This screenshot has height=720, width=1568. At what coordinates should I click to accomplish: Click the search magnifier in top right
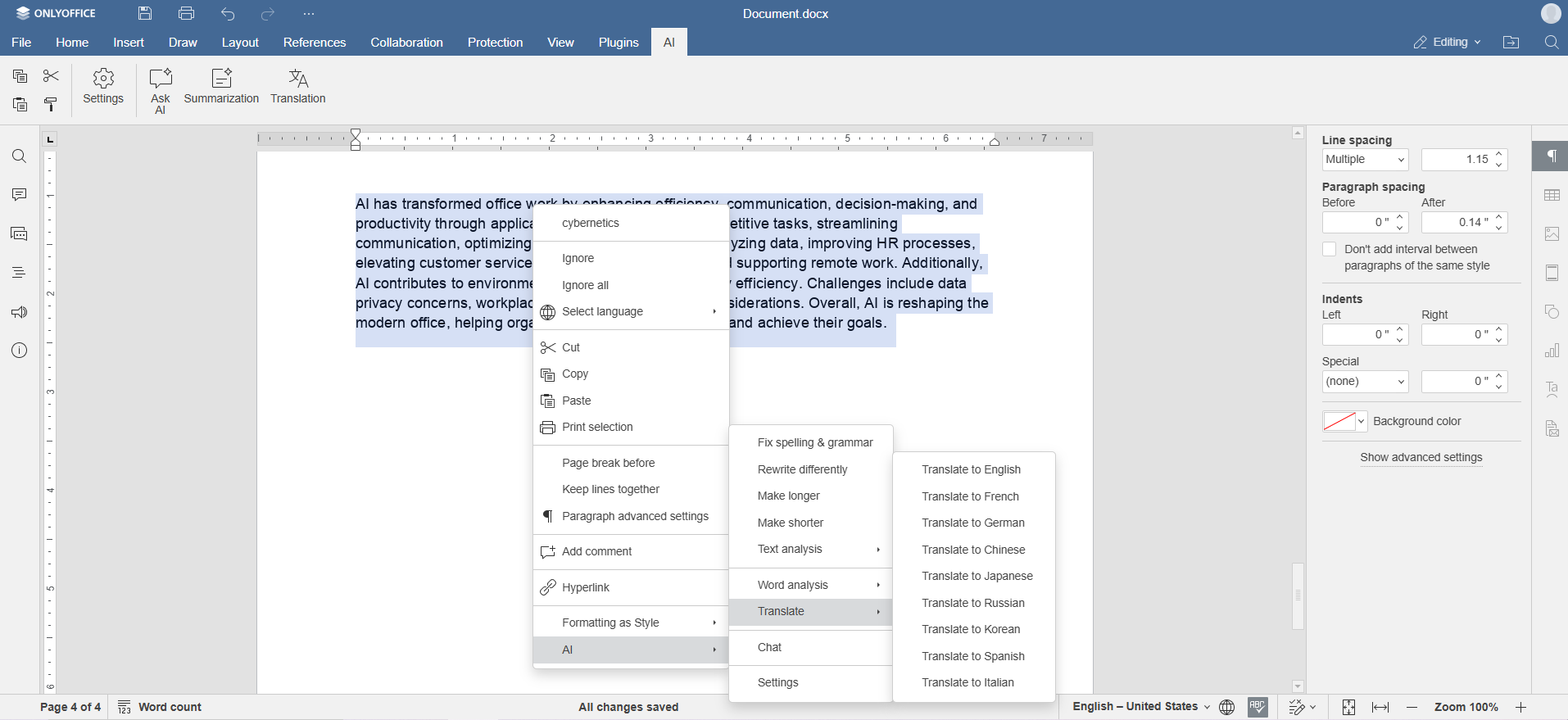pos(1551,42)
